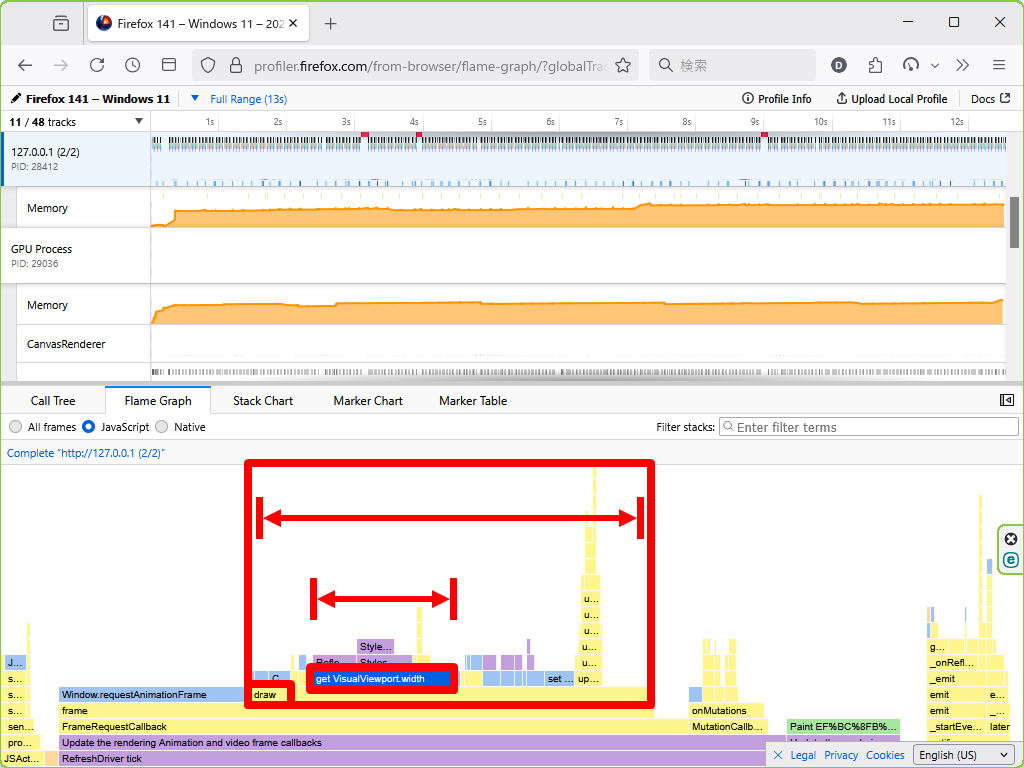Open the Extensions puzzle icon
The image size is (1024, 768).
point(875,65)
